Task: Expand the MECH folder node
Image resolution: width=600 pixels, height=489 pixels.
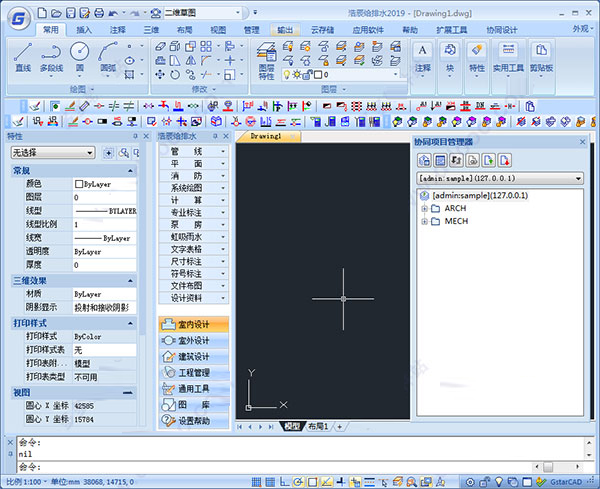Action: pyautogui.click(x=424, y=222)
